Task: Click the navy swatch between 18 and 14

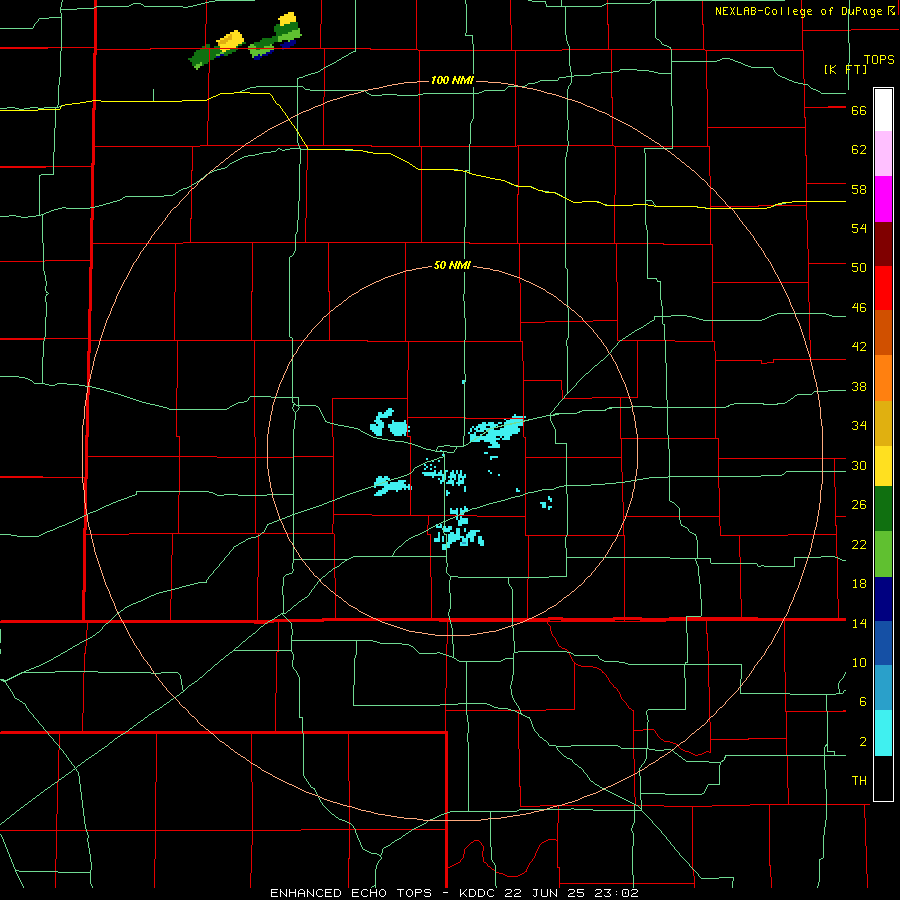Action: (x=883, y=599)
